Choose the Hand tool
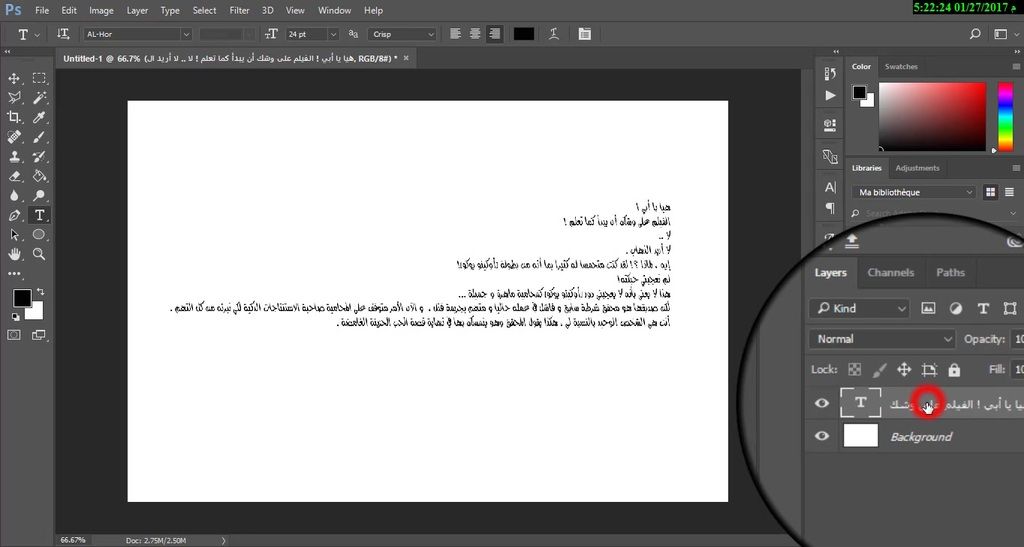 14,255
